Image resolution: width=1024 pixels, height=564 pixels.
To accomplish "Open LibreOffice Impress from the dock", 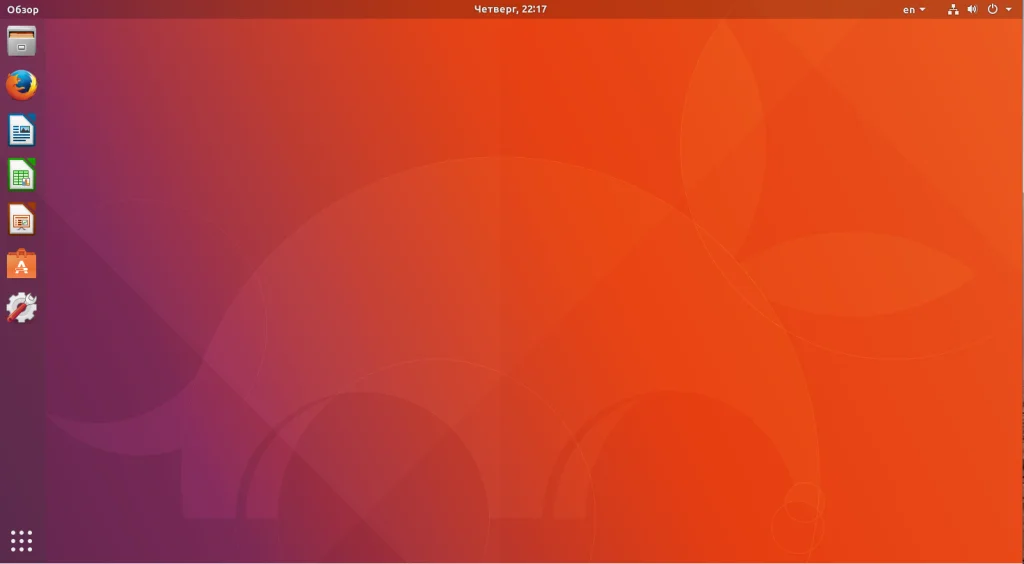I will [x=22, y=219].
